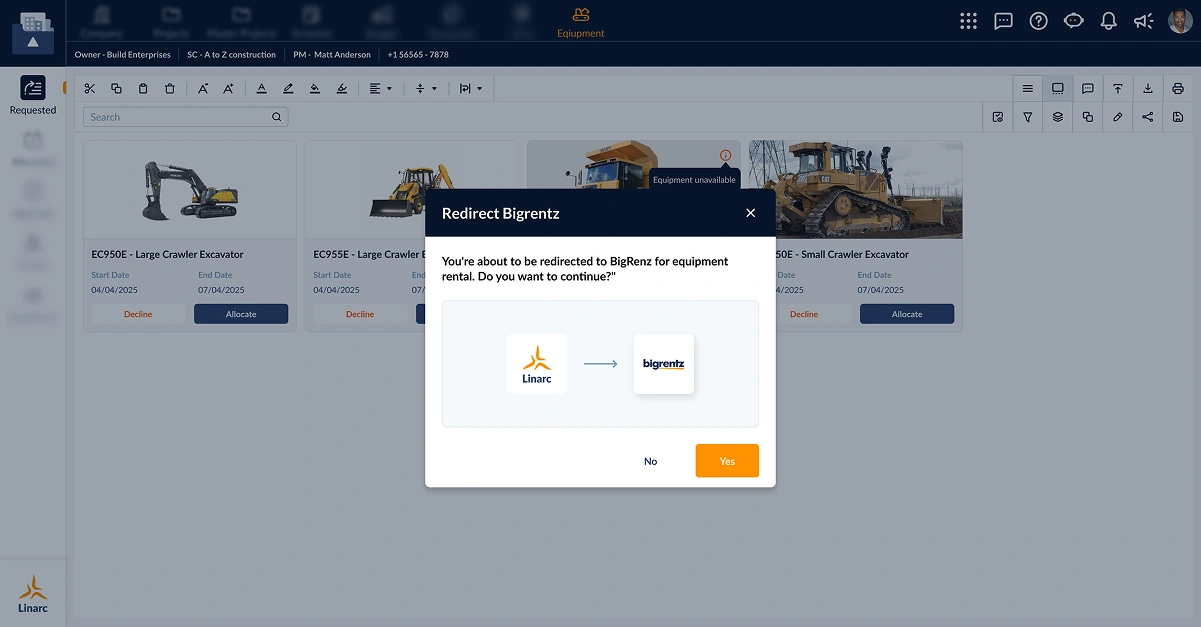Click the Cut scissors icon
The height and width of the screenshot is (627, 1201).
[x=90, y=88]
